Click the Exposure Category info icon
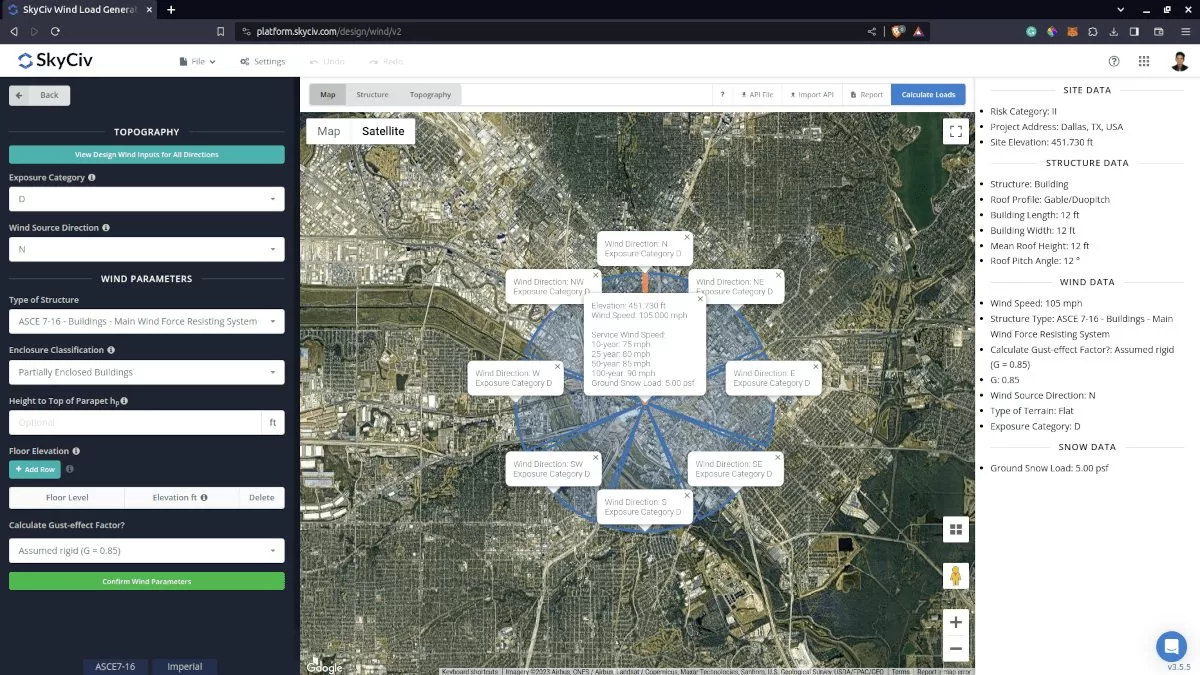Screen dimensions: 1200x675 coord(92,177)
